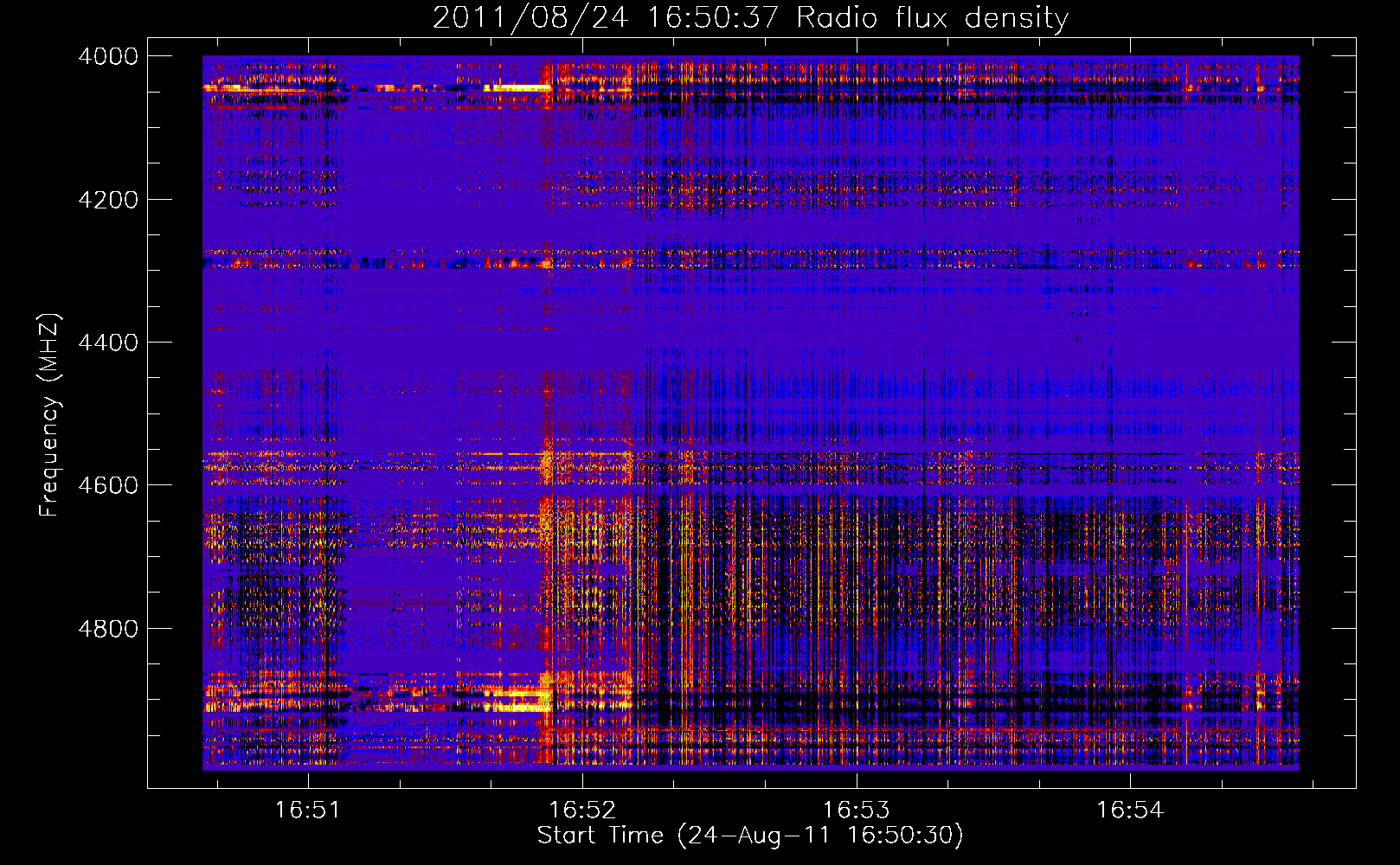Click the plot title '2011/08/24 16:50:37 Radio flux density'
The width and height of the screenshot is (1400, 865).
pyautogui.click(x=750, y=18)
